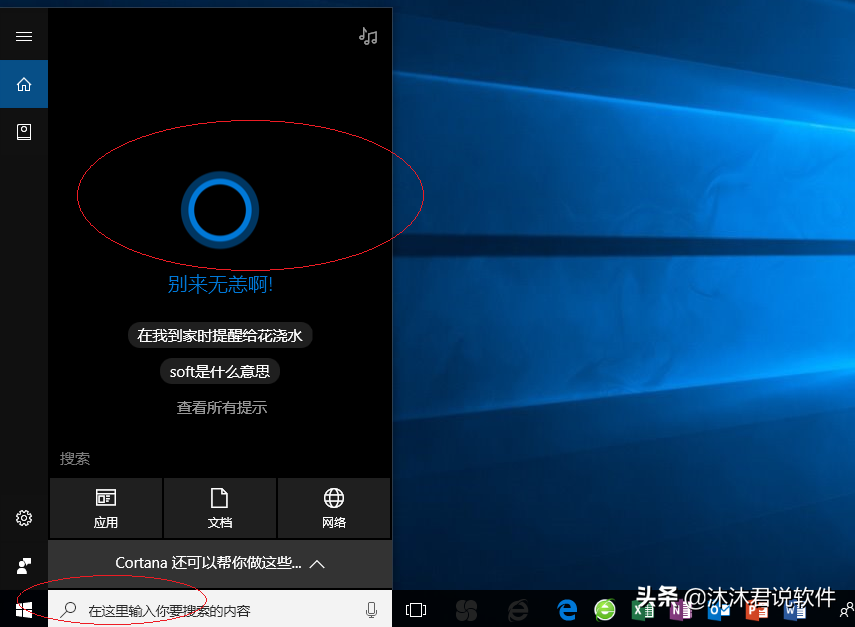Open the Settings gear in the sidebar

pos(23,518)
